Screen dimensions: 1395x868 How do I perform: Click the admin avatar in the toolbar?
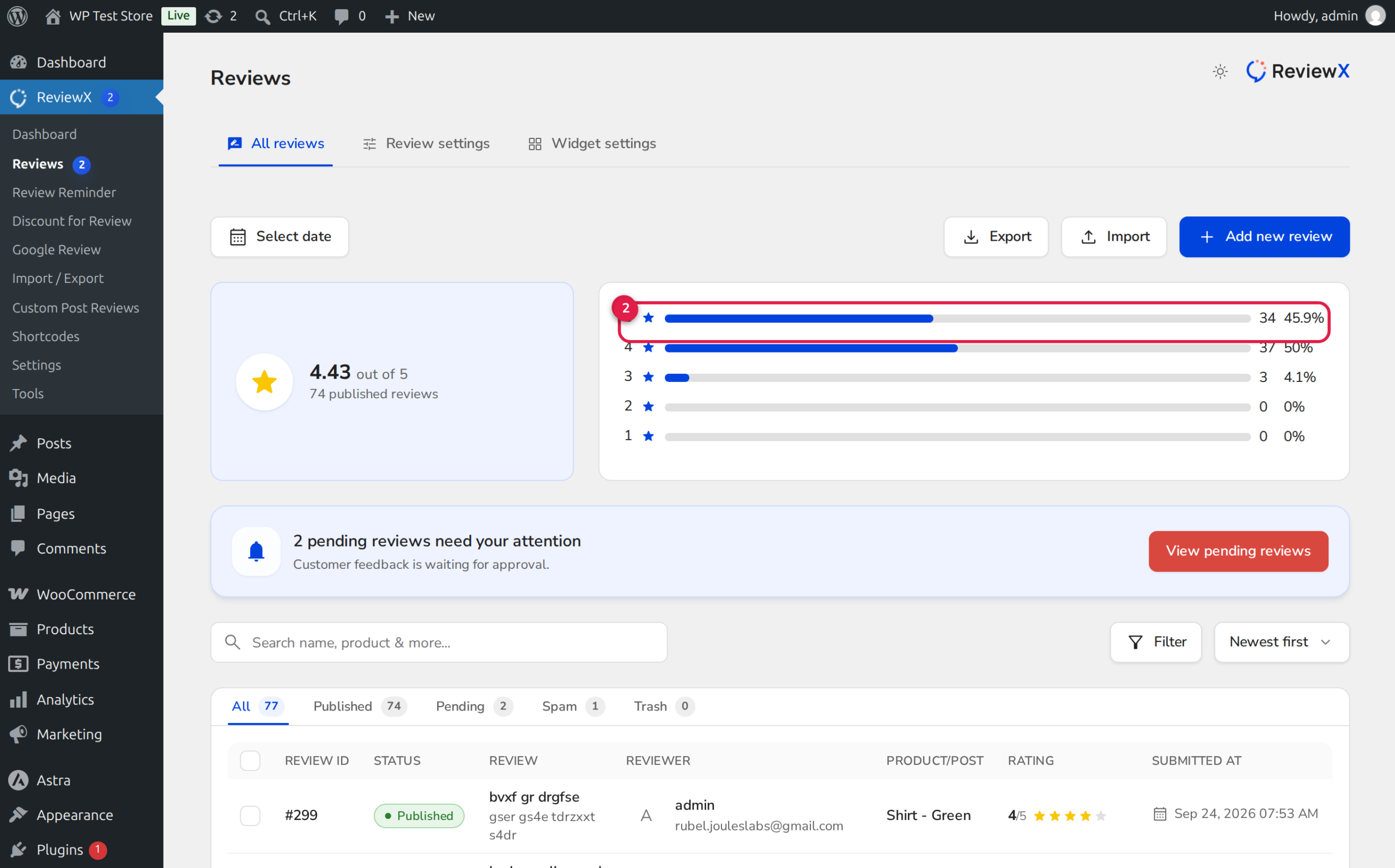pos(1375,16)
